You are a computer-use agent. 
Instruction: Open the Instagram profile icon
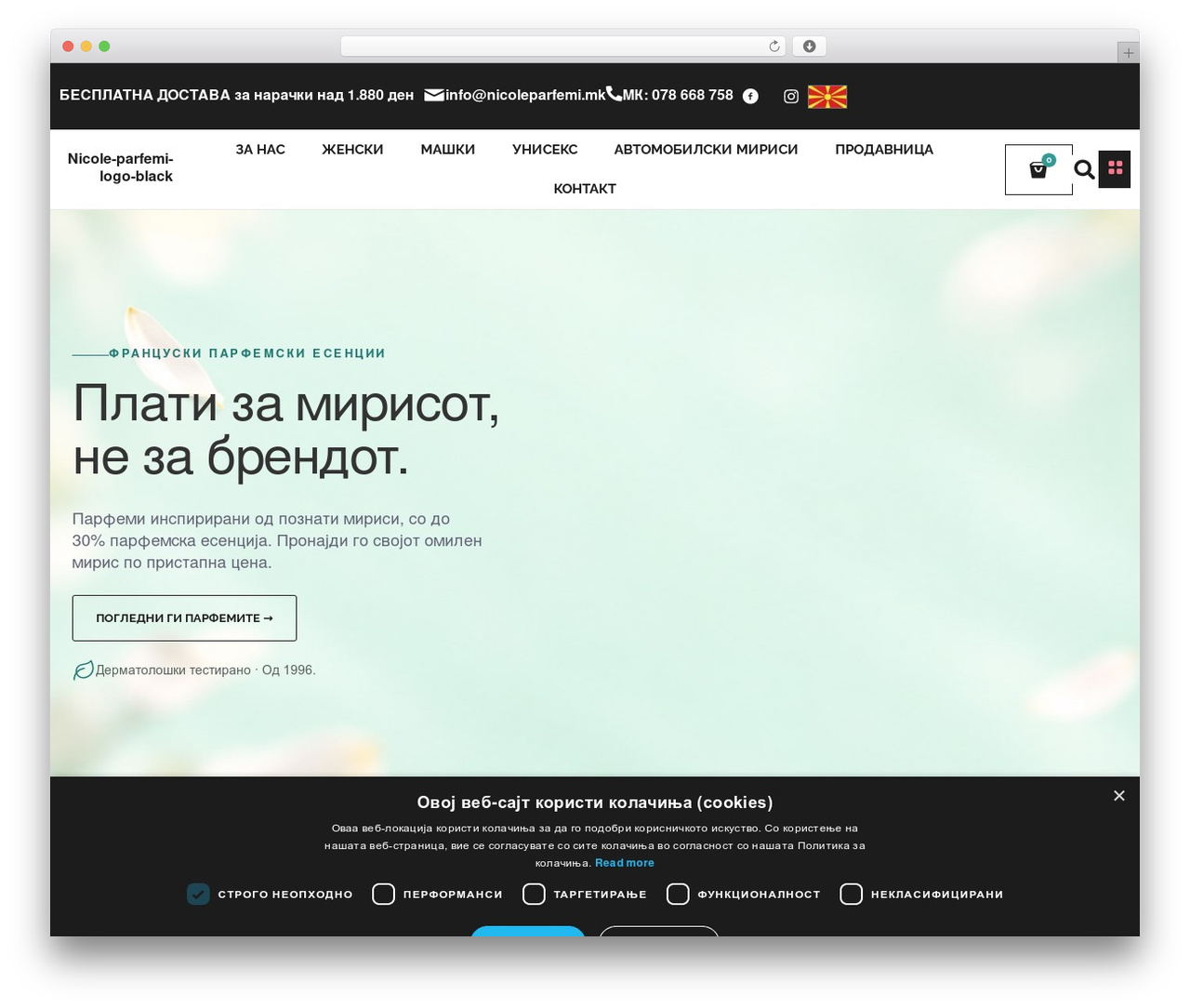(791, 96)
